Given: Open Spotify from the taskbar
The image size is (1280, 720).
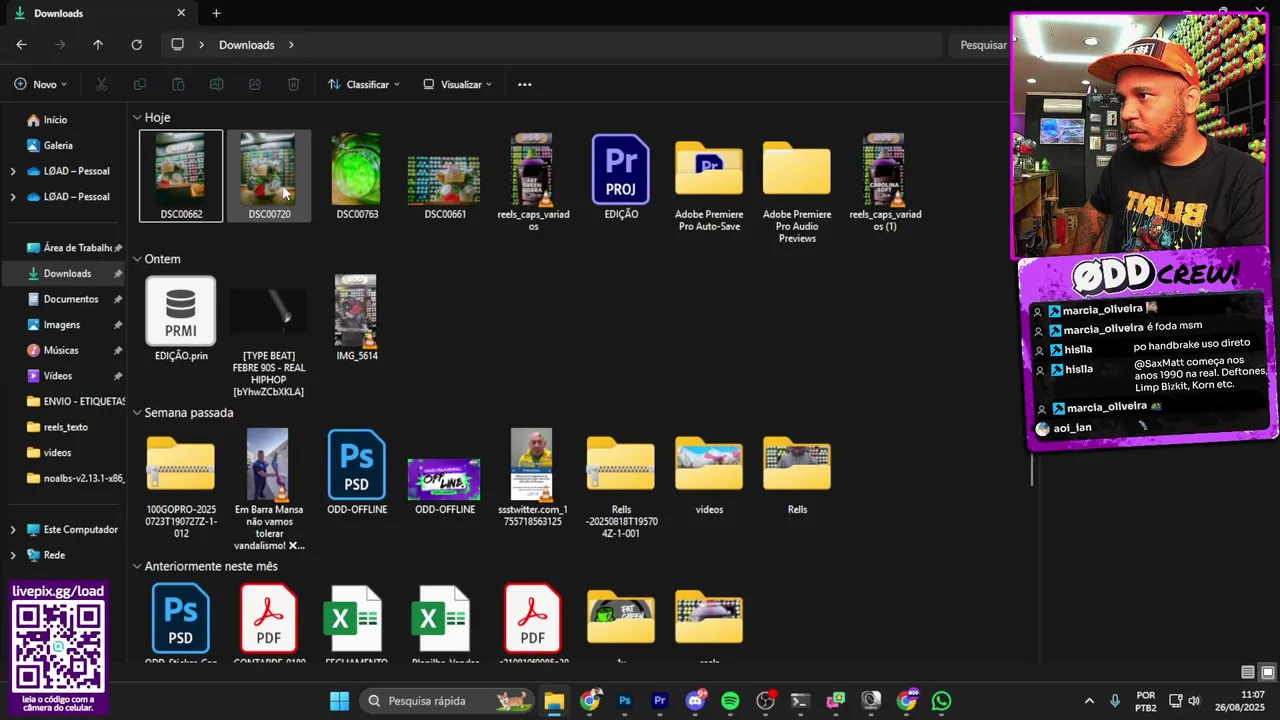Looking at the screenshot, I should coord(730,701).
